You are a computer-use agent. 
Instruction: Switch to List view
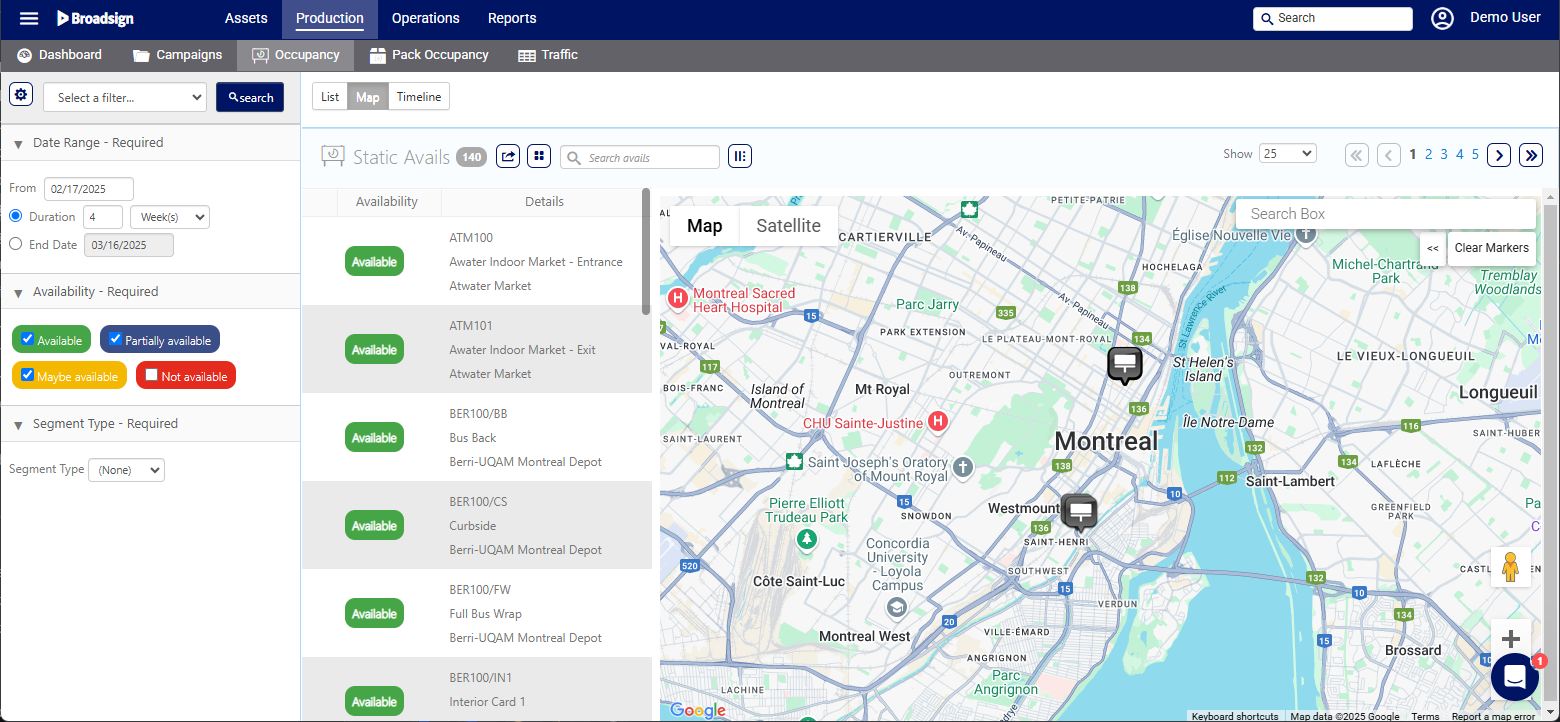(x=330, y=97)
